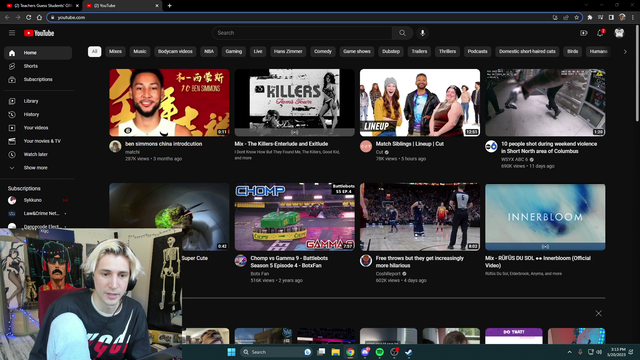Image resolution: width=640 pixels, height=360 pixels.
Task: Click the 'ben simmons china introdcution' title
Action: tap(164, 144)
